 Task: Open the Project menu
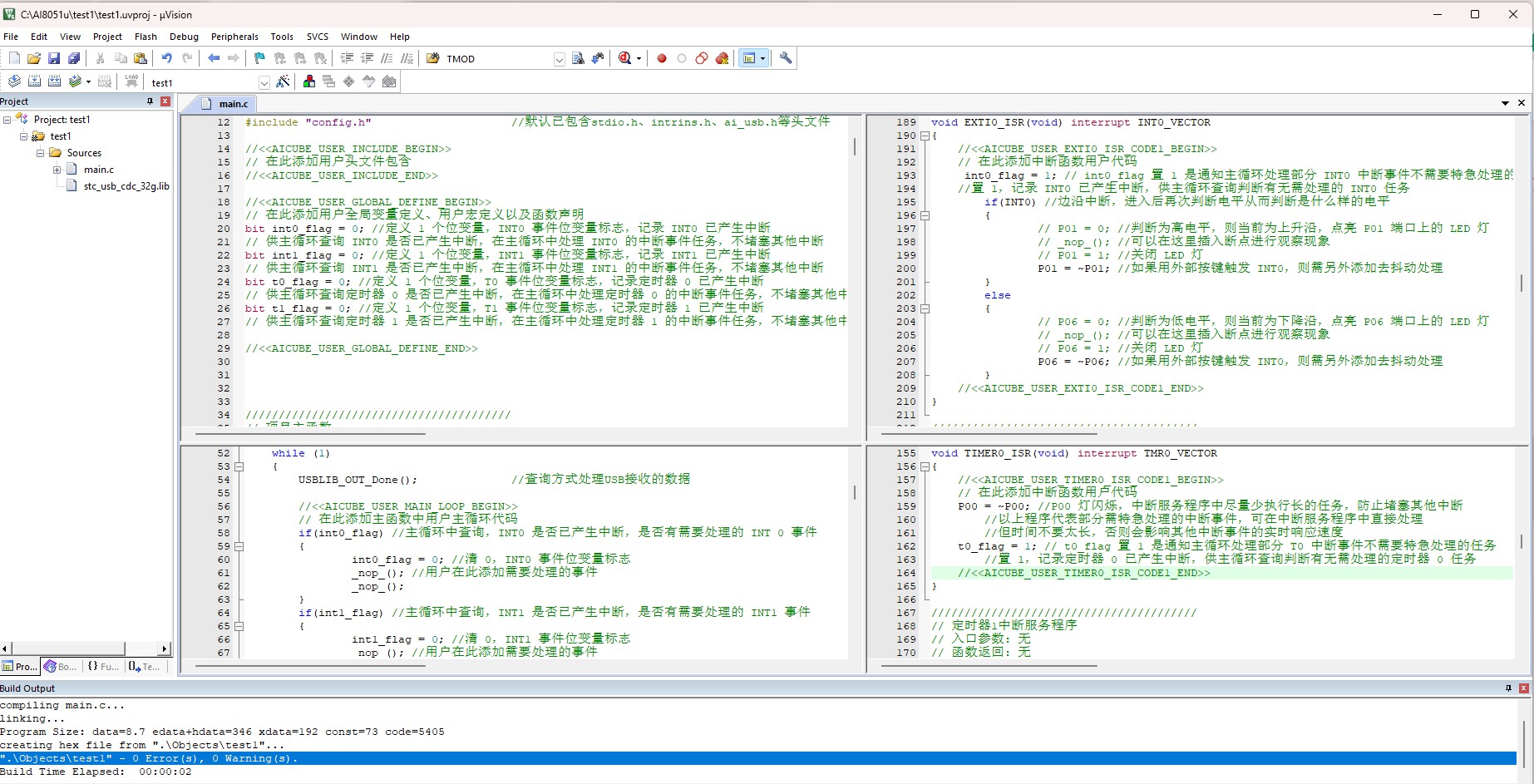[107, 37]
